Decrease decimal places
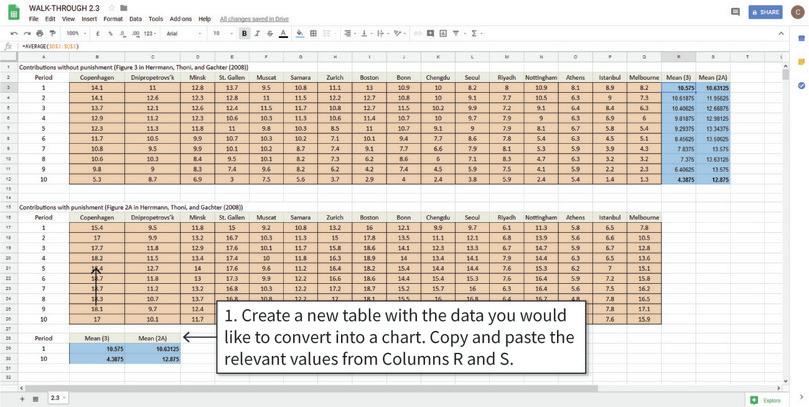This screenshot has height=407, width=809. coord(123,34)
